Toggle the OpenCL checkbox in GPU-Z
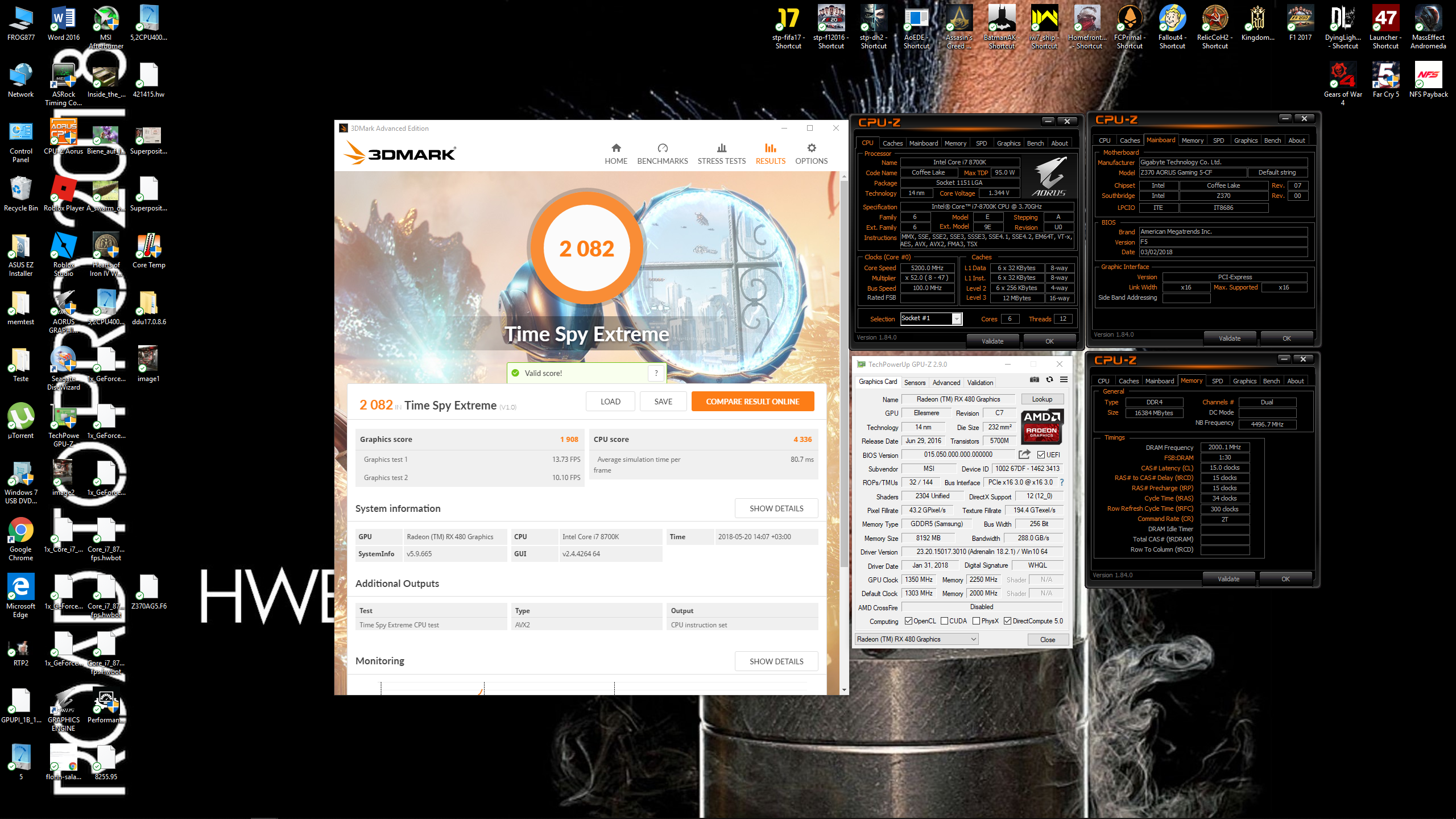 908,621
